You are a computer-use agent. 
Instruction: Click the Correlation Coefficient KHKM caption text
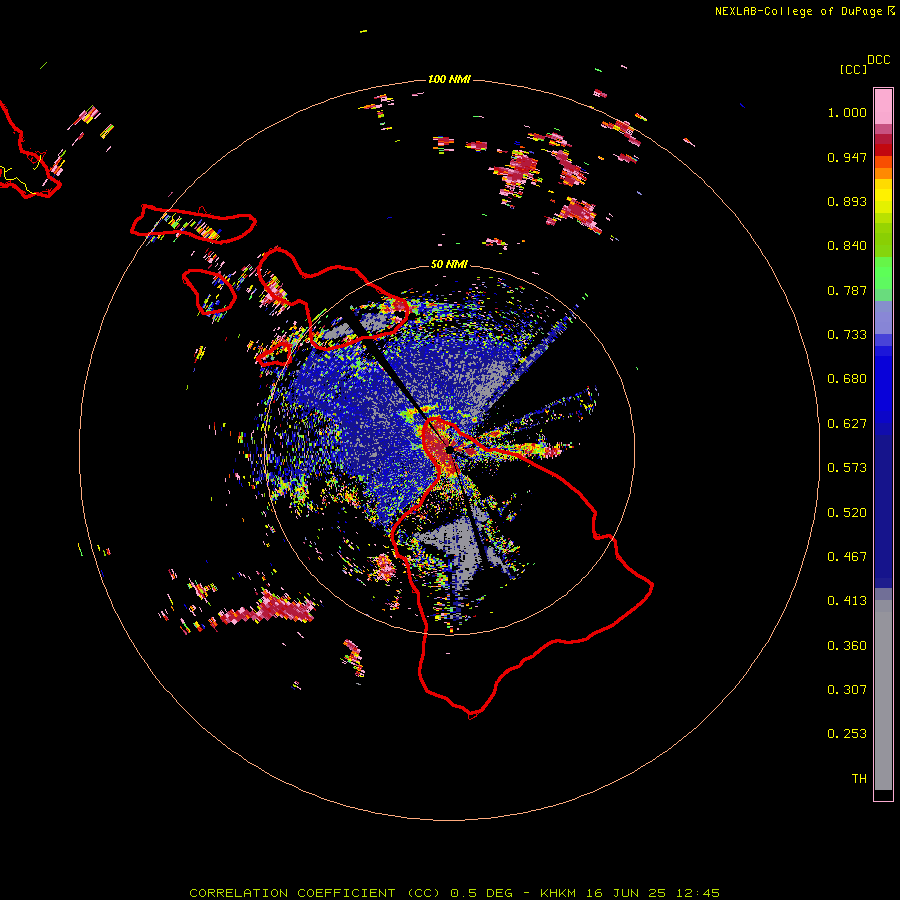[x=454, y=893]
